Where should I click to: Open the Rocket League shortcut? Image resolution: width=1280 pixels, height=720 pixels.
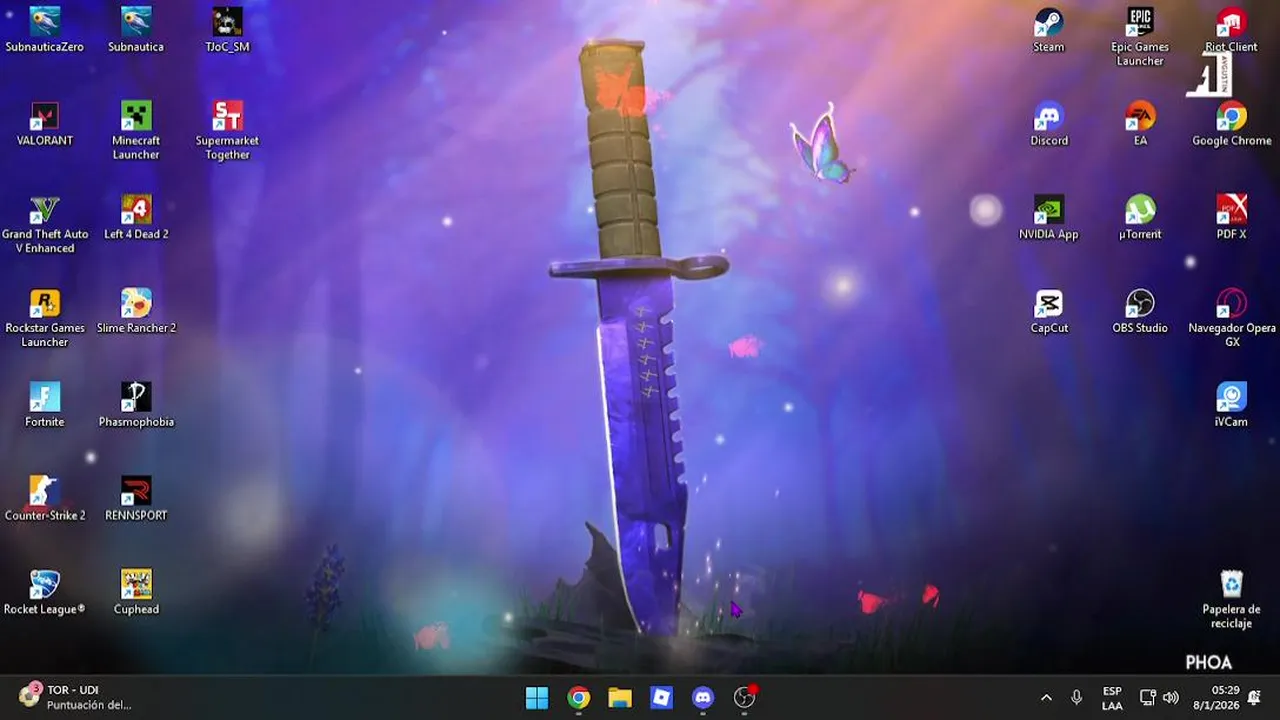(44, 593)
